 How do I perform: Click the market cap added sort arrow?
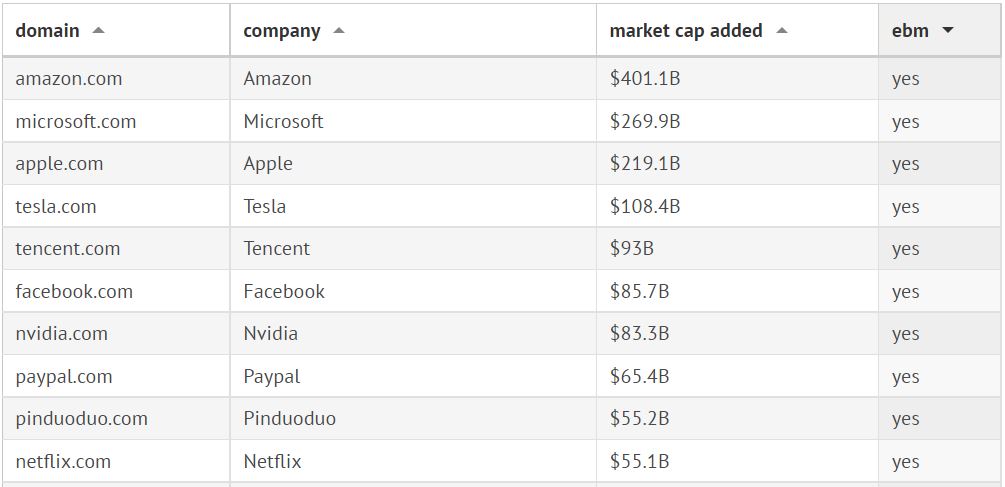coord(782,31)
